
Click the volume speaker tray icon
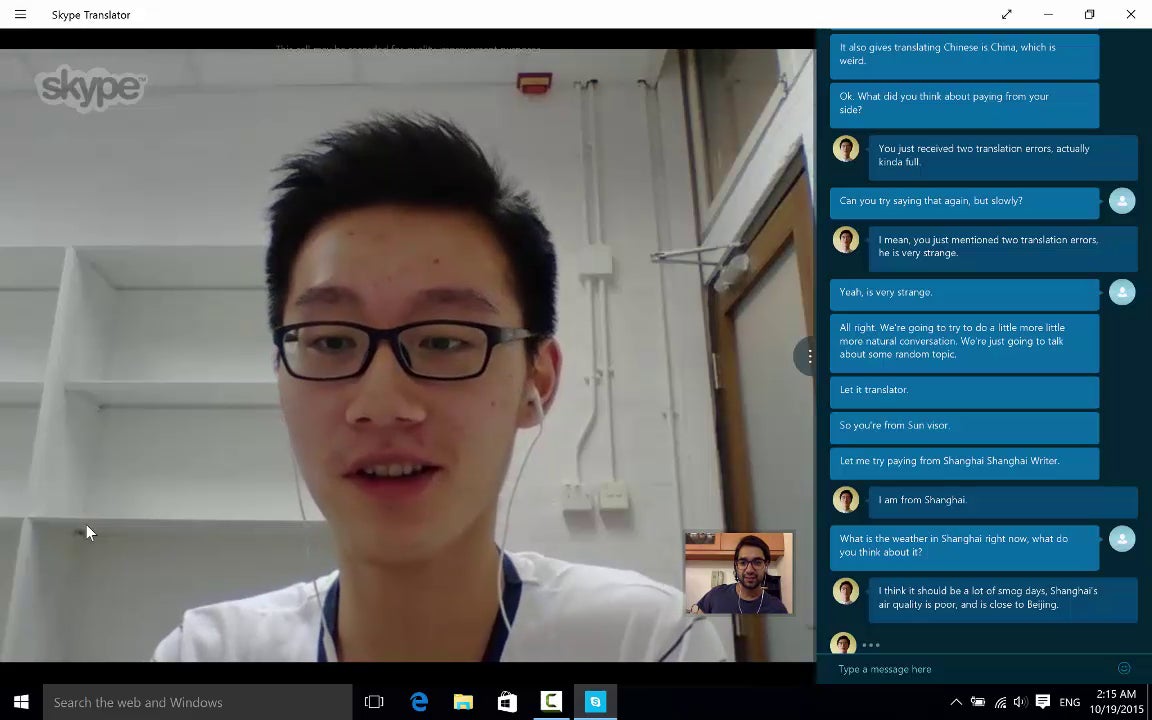1020,702
